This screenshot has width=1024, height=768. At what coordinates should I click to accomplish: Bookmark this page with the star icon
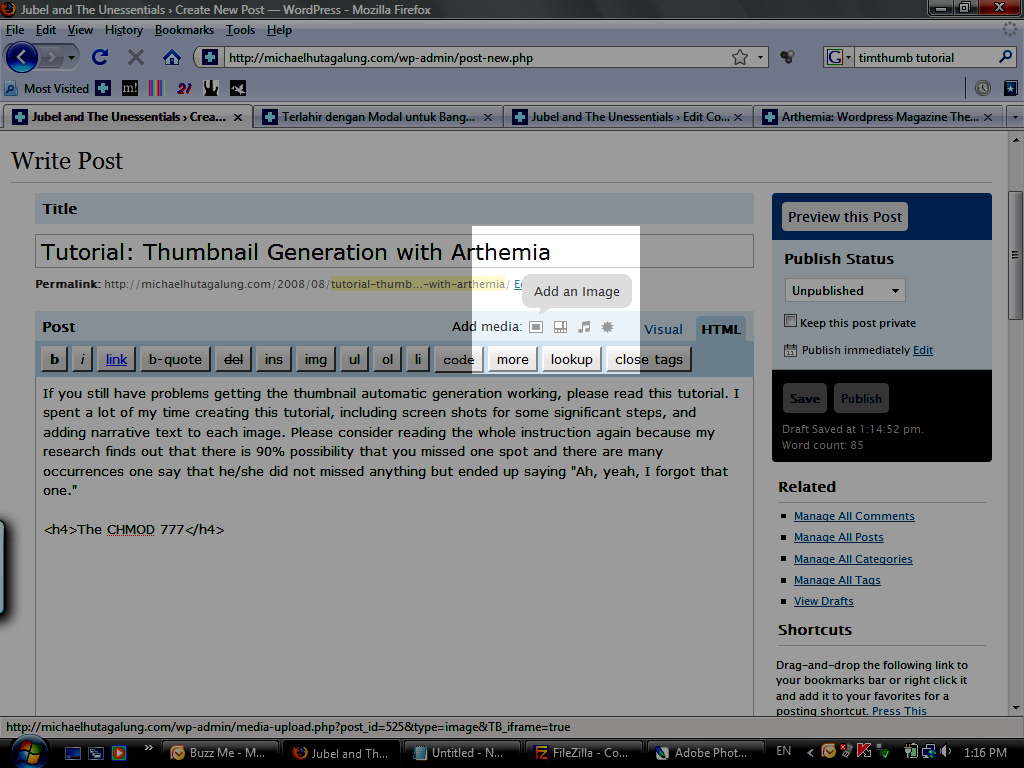(739, 57)
